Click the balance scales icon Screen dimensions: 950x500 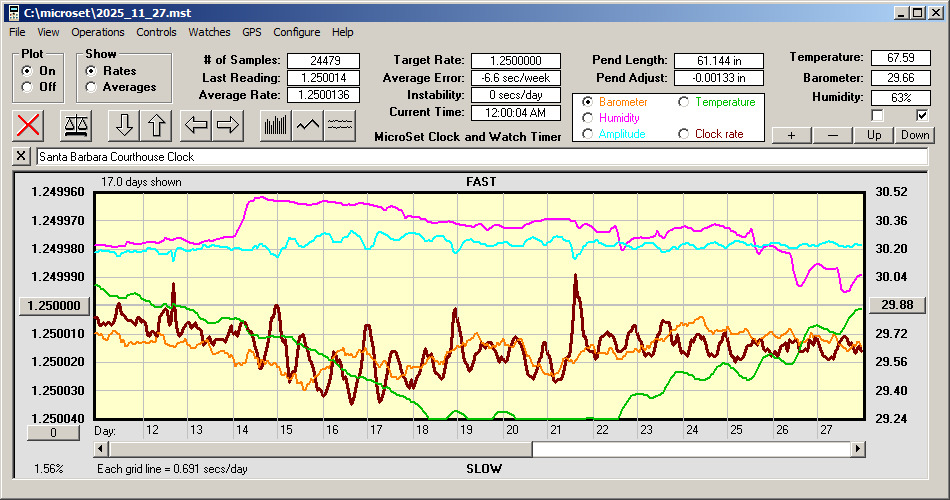click(75, 125)
